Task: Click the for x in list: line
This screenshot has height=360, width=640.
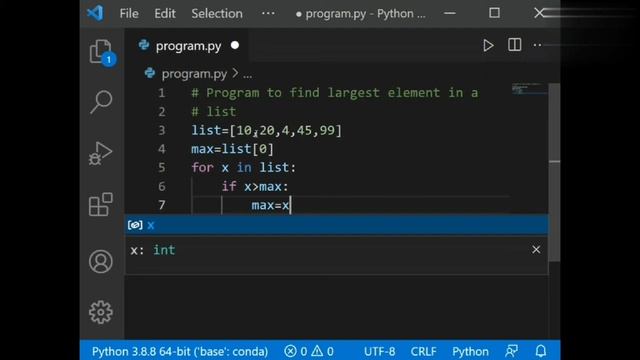Action: 244,168
